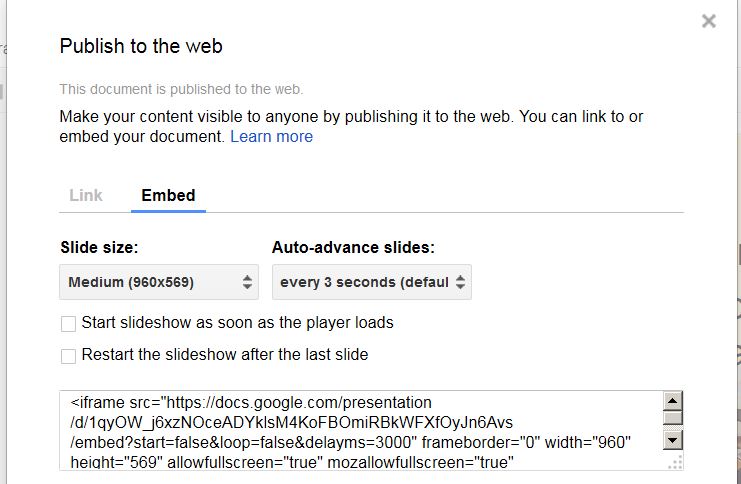
Task: Enable Start slideshow as soon as player loads
Action: 69,324
